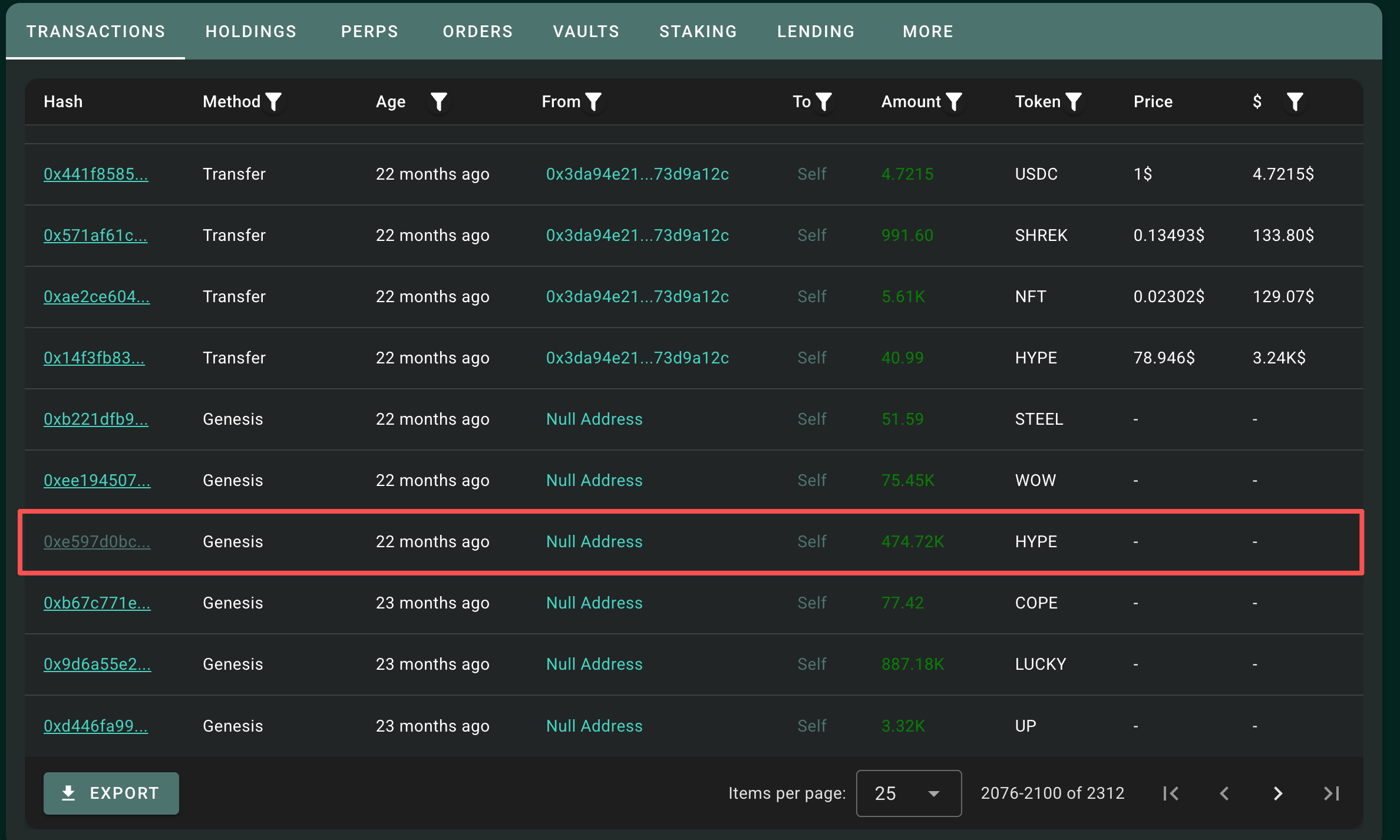Open the Orders tab
This screenshot has height=840, width=1400.
478,31
